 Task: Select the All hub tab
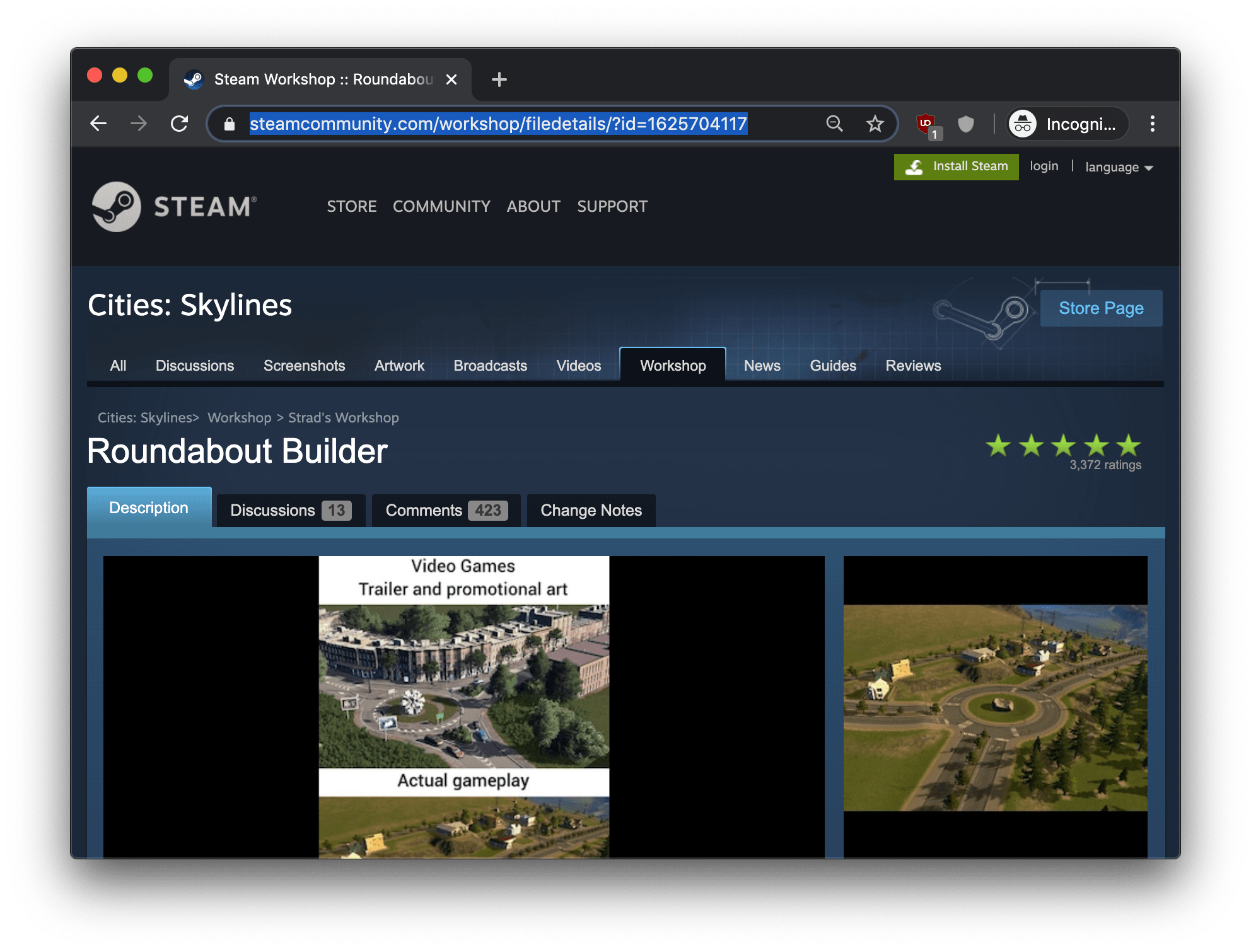pyautogui.click(x=118, y=366)
